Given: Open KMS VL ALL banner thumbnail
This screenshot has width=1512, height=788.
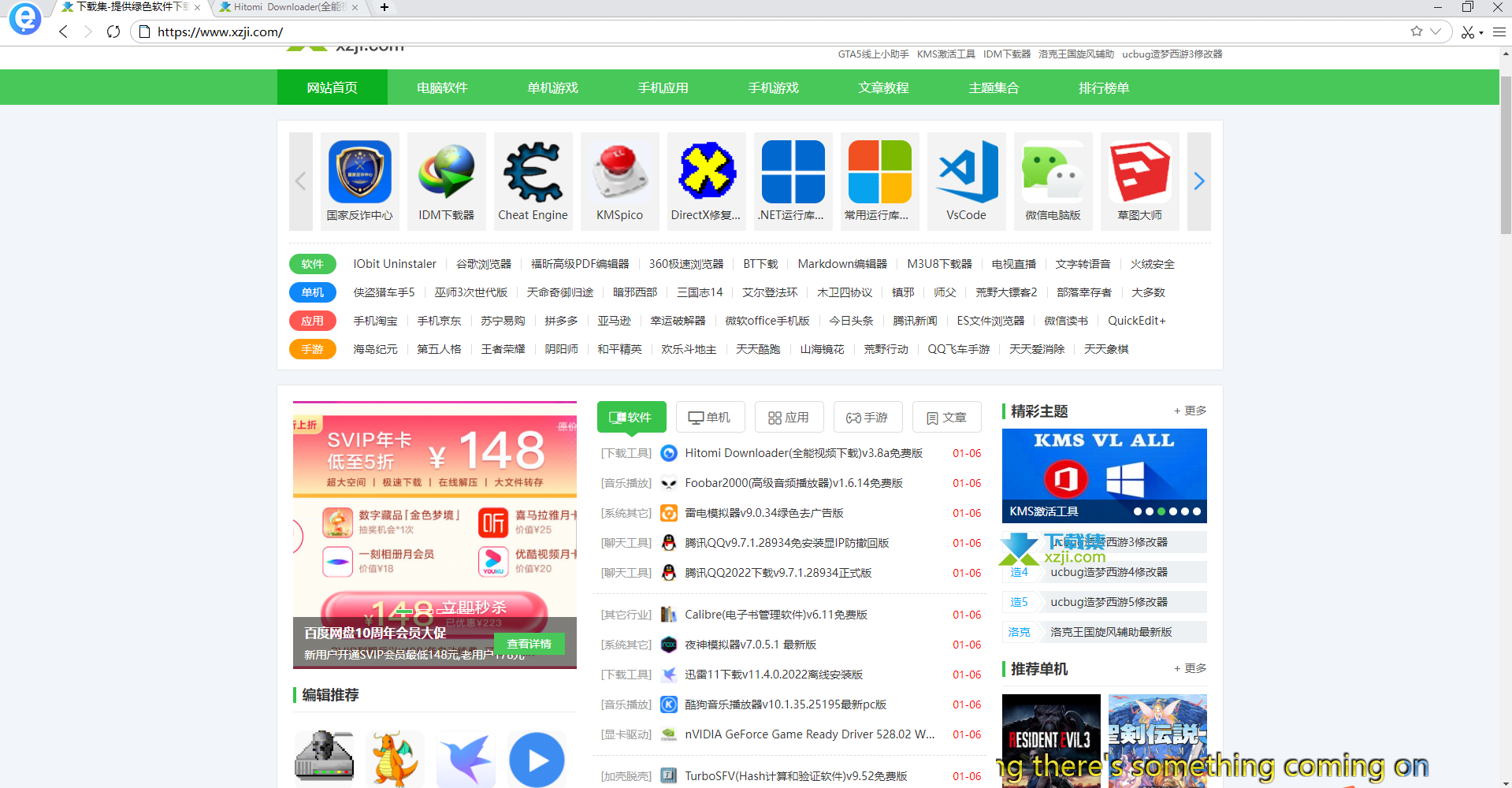Looking at the screenshot, I should (1104, 476).
